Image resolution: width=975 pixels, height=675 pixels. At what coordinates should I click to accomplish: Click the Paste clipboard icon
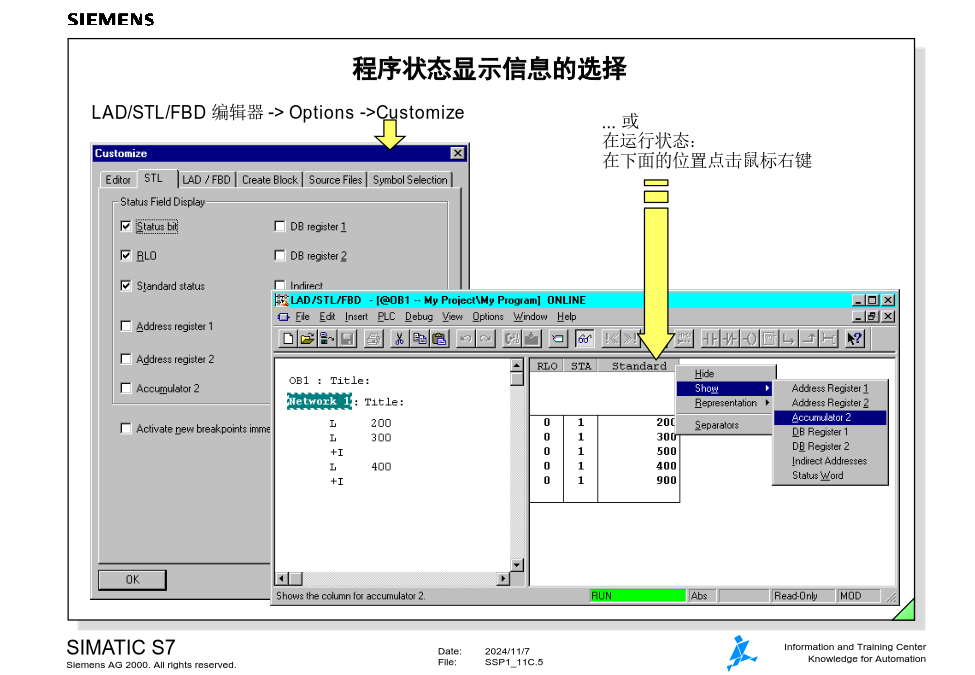(440, 339)
